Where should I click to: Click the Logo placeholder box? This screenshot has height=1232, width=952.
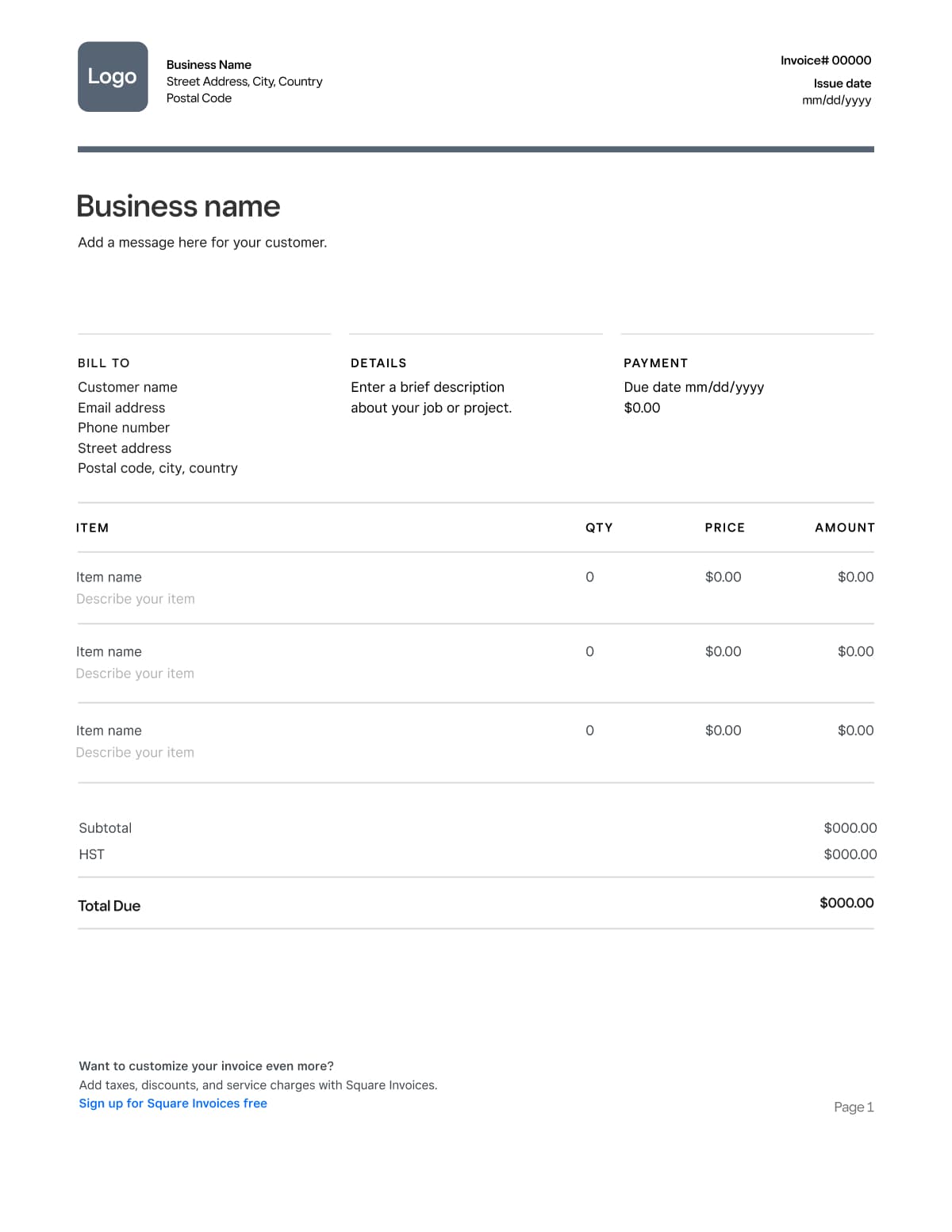click(x=113, y=77)
